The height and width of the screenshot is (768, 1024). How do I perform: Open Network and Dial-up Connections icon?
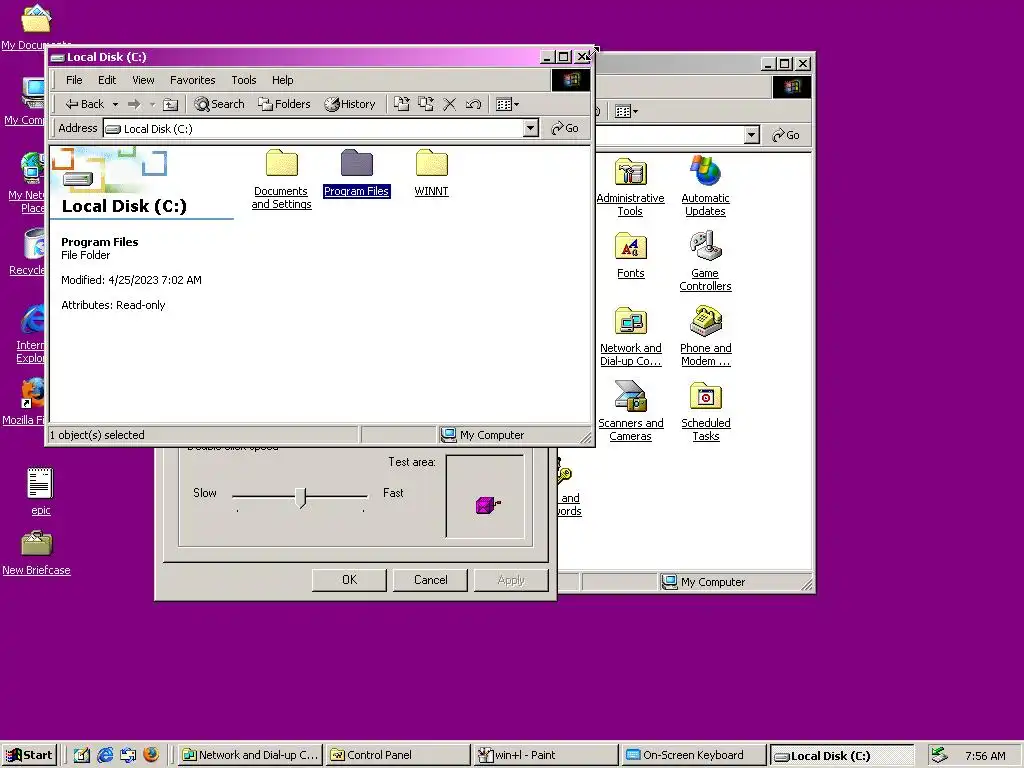(630, 336)
